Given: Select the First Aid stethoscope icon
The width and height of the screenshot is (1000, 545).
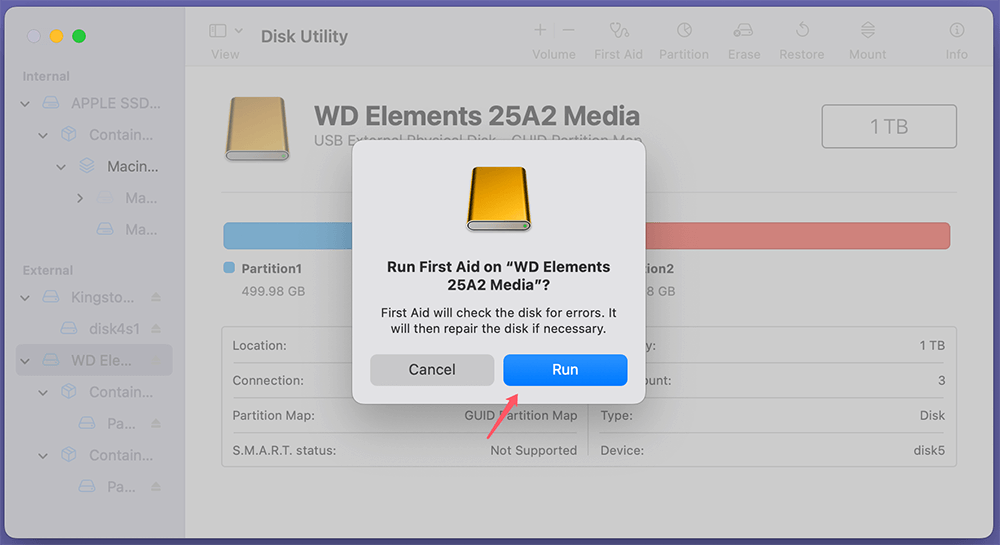Looking at the screenshot, I should 619,30.
